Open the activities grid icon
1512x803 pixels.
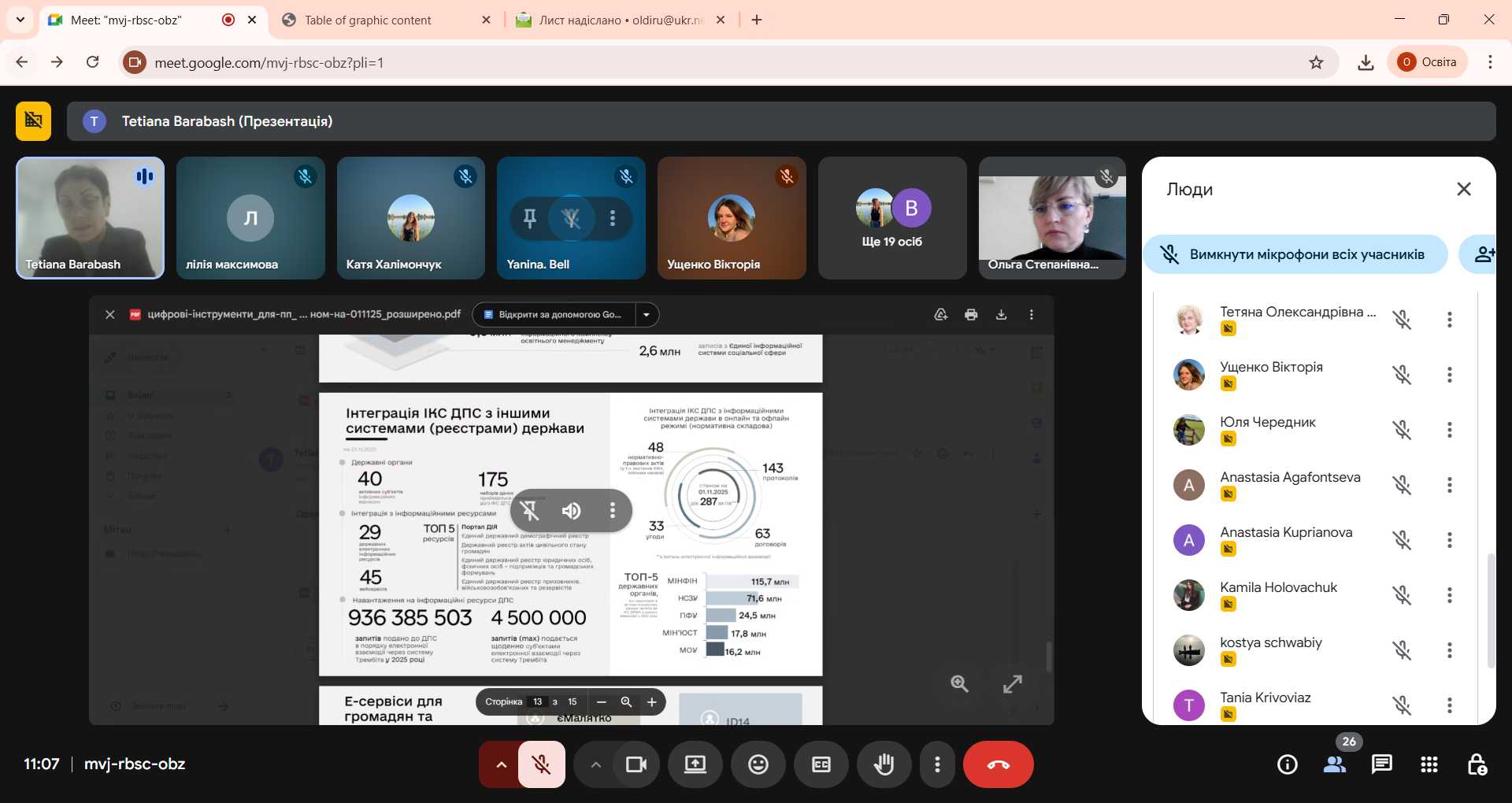coord(1429,764)
